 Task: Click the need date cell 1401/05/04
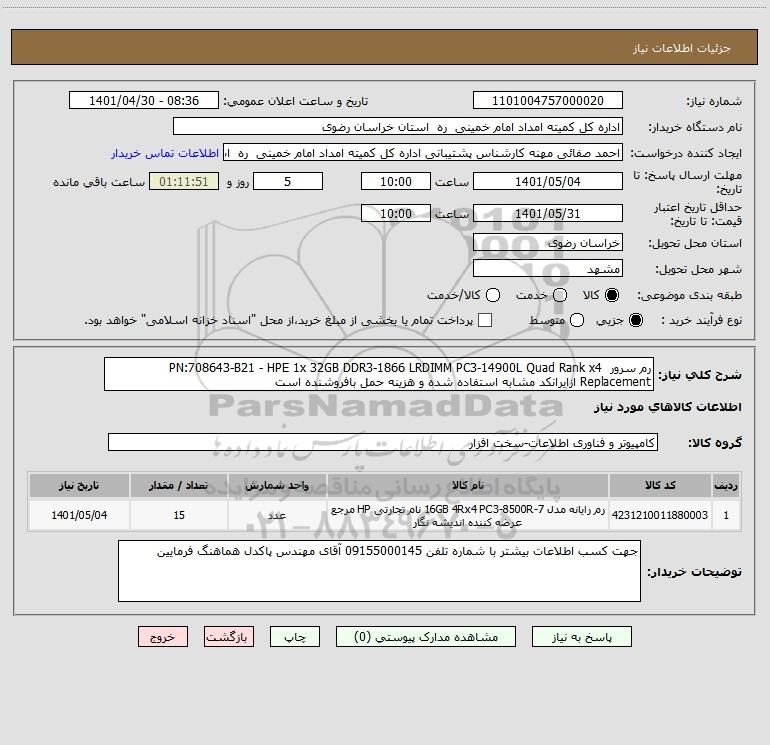tap(79, 515)
